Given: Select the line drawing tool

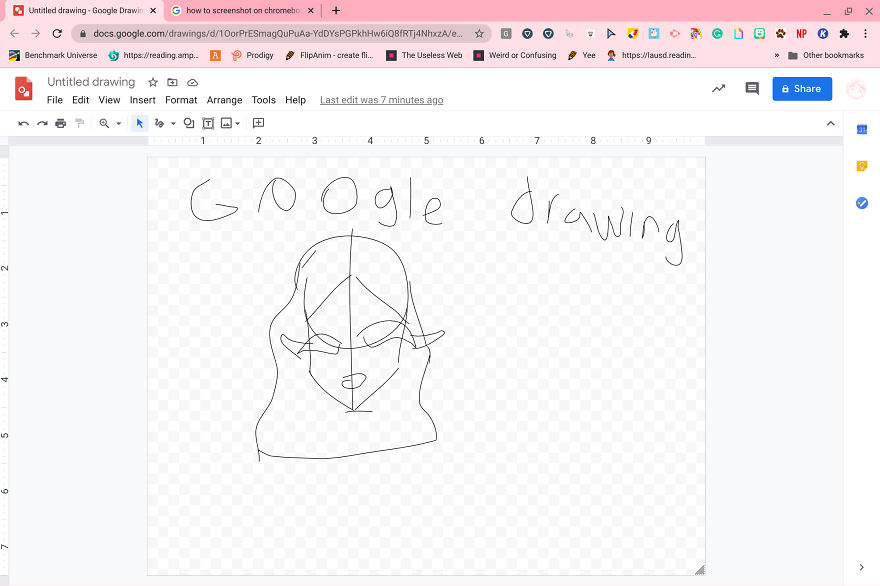Looking at the screenshot, I should pyautogui.click(x=158, y=123).
